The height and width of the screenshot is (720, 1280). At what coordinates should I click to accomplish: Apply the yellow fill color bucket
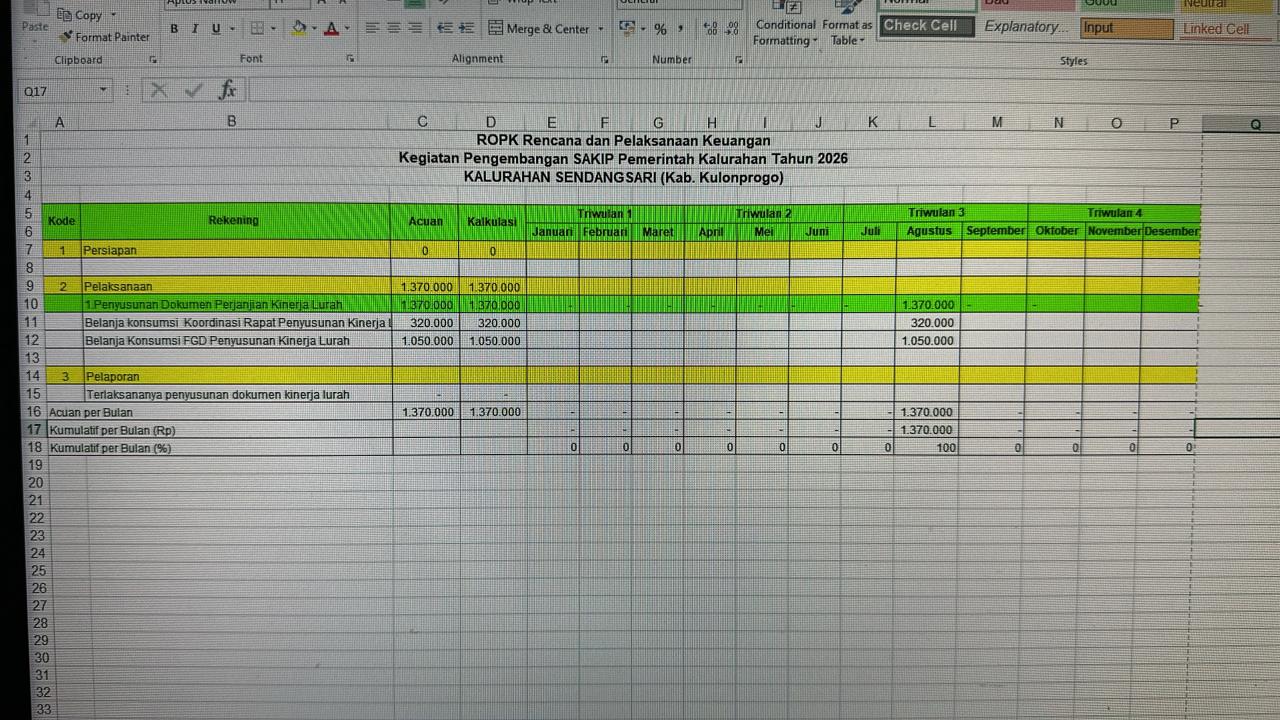click(x=299, y=29)
